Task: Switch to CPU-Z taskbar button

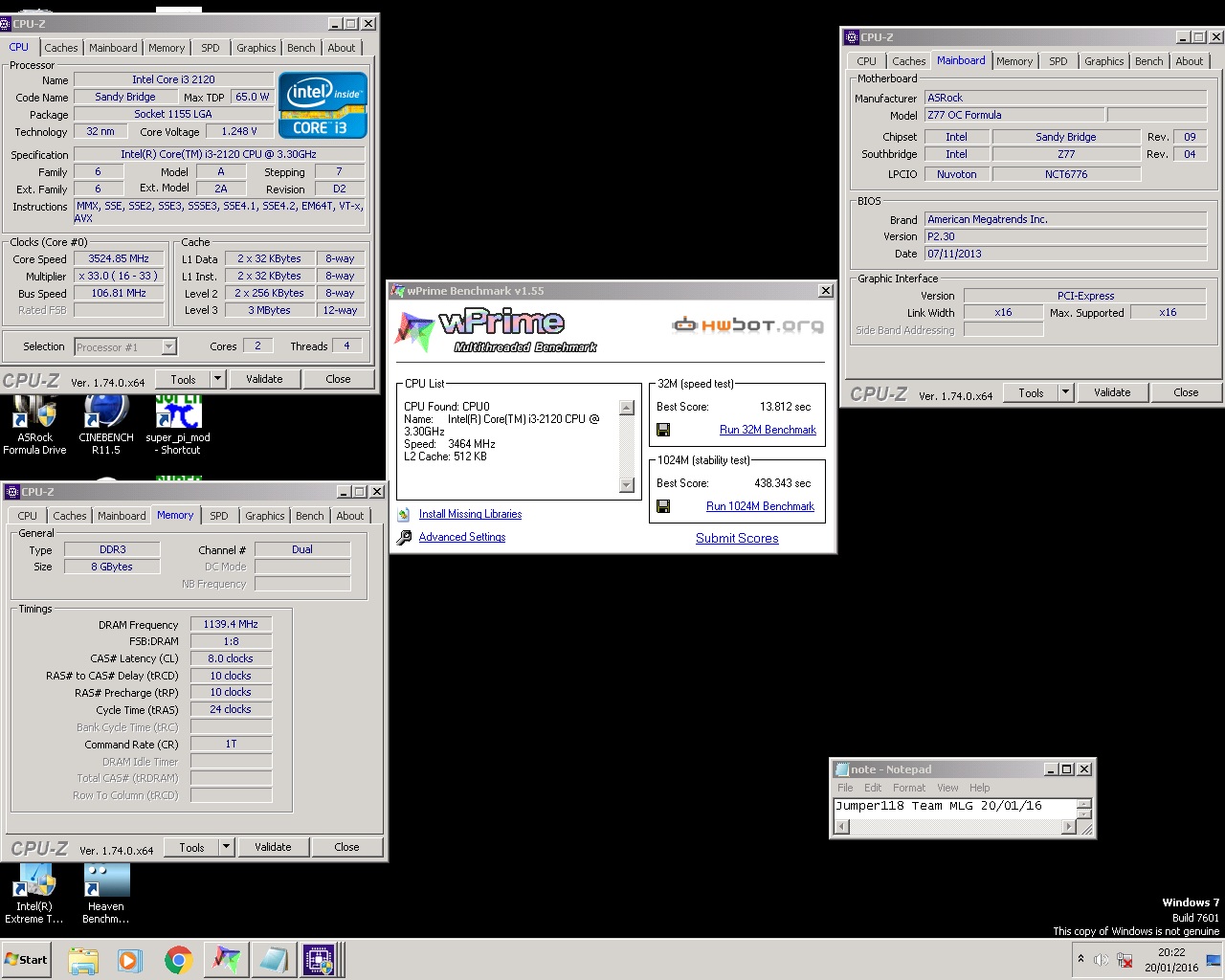Action: coord(320,960)
